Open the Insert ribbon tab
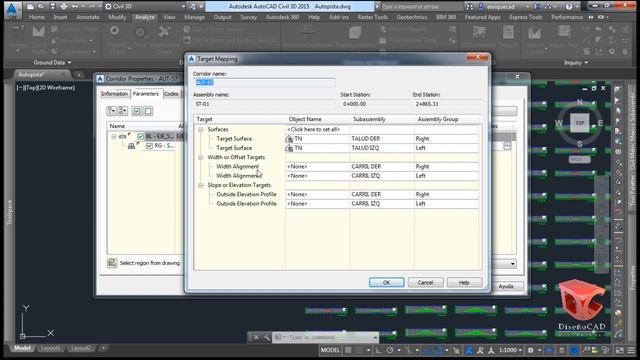The height and width of the screenshot is (360, 640). click(60, 17)
